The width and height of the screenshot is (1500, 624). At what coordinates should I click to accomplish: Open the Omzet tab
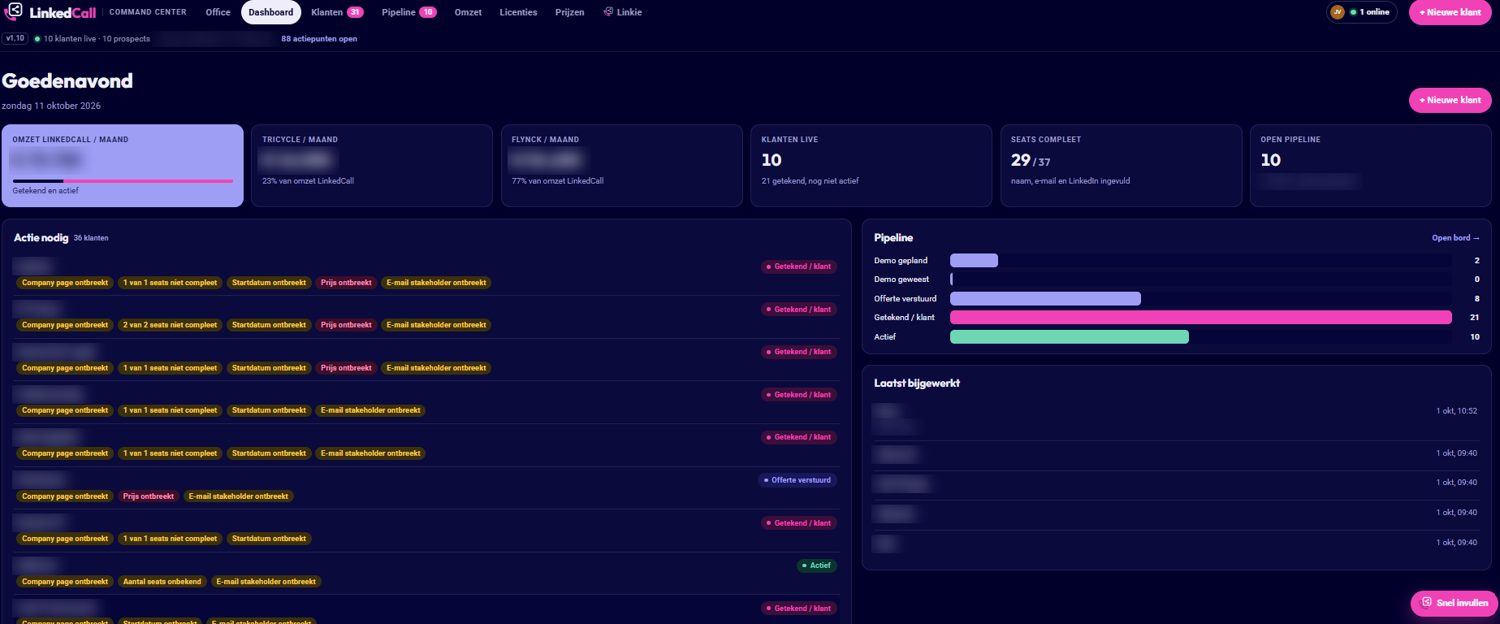tap(468, 12)
